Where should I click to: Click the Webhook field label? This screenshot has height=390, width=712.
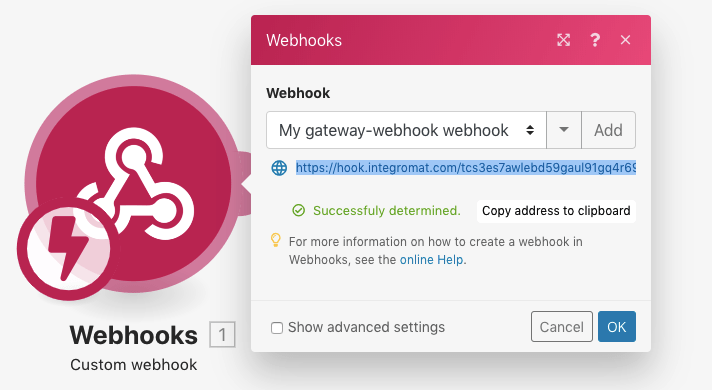point(298,93)
